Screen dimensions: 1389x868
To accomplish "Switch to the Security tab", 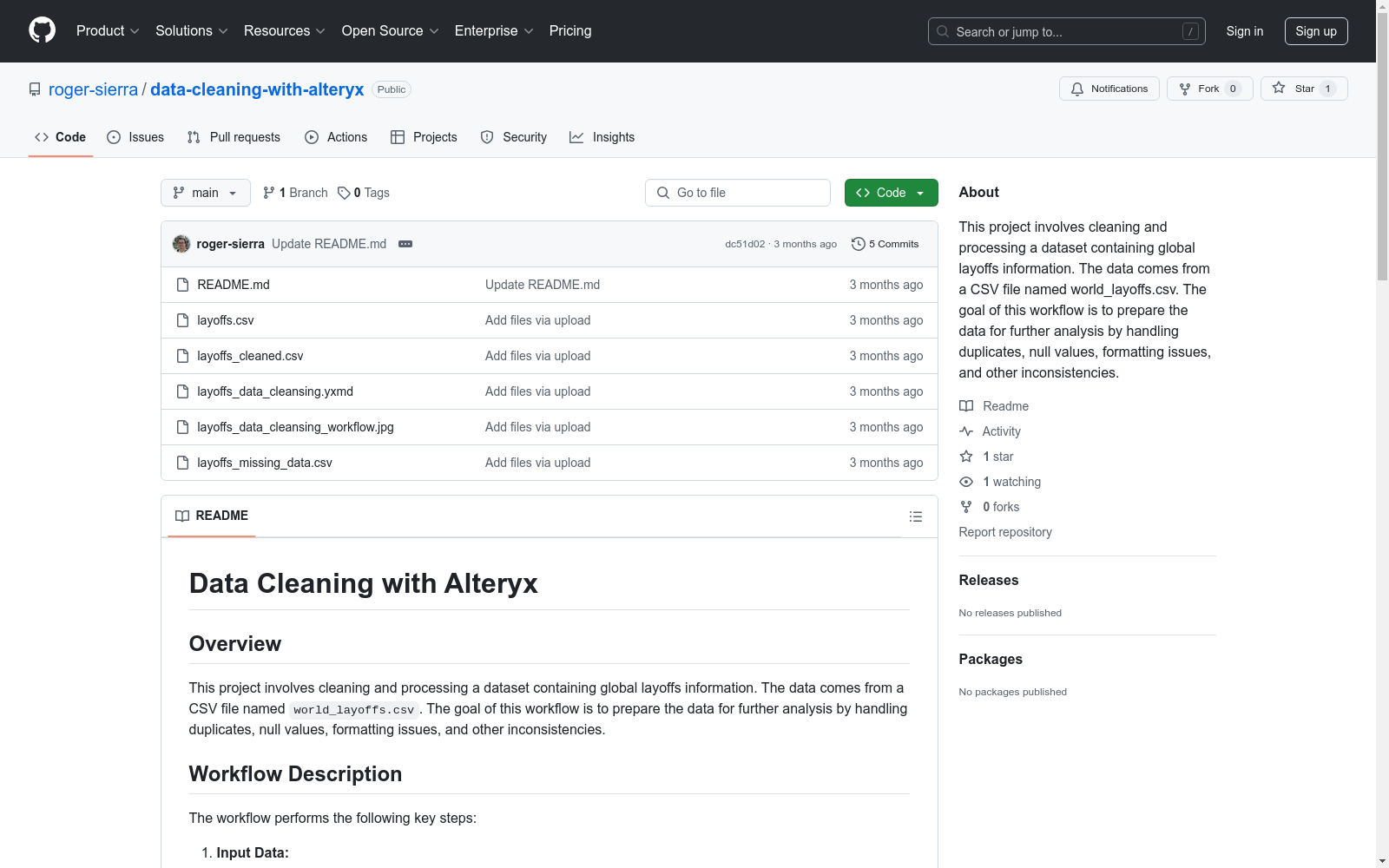I will coord(514,137).
